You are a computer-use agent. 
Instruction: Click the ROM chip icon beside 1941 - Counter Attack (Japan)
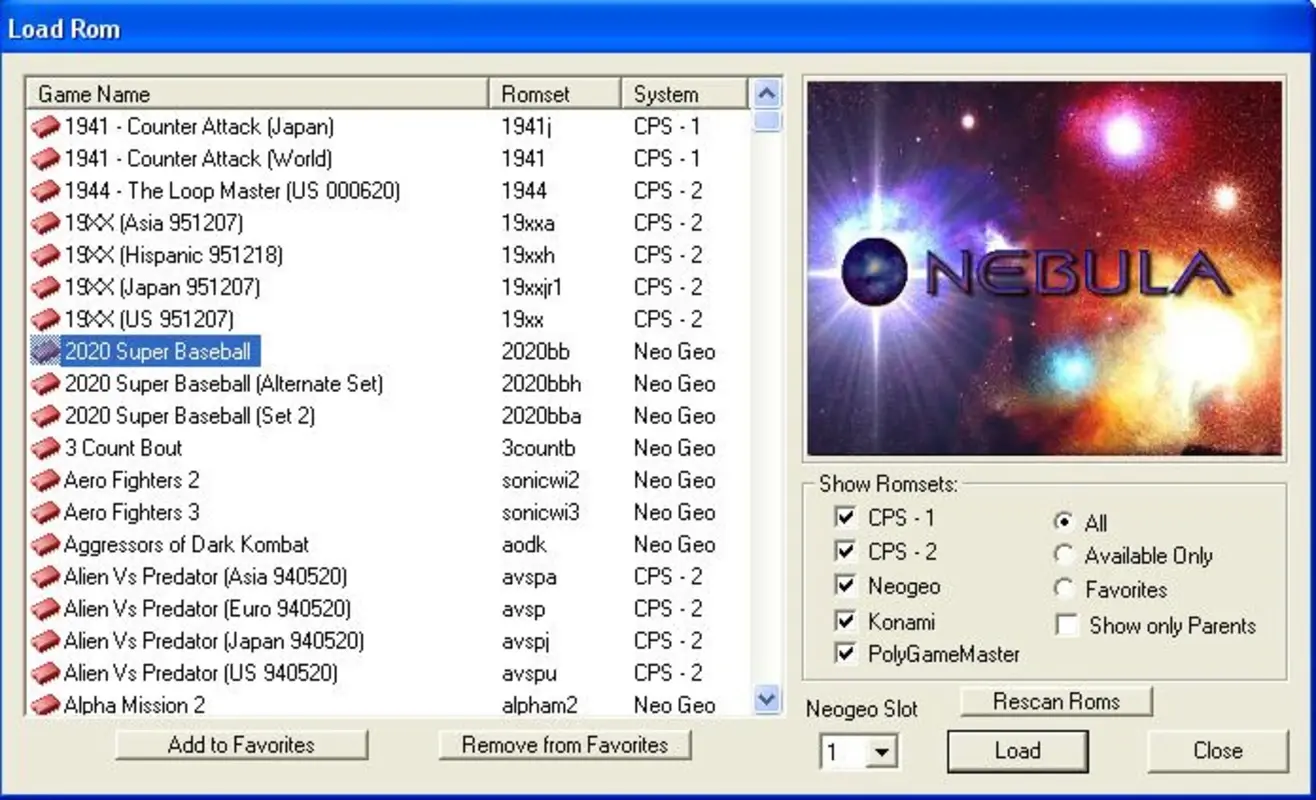[45, 126]
